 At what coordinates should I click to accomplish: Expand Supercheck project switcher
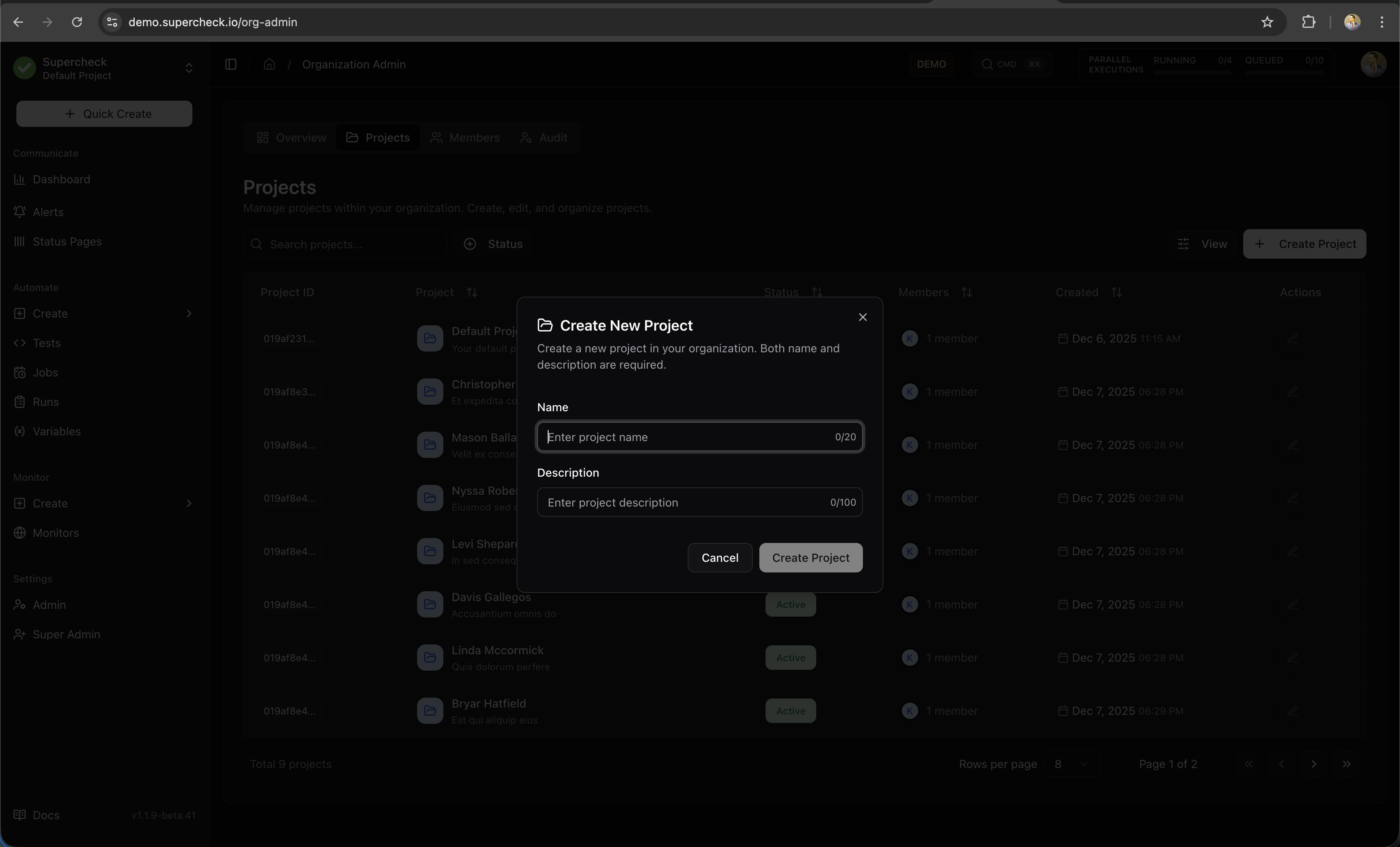[189, 68]
